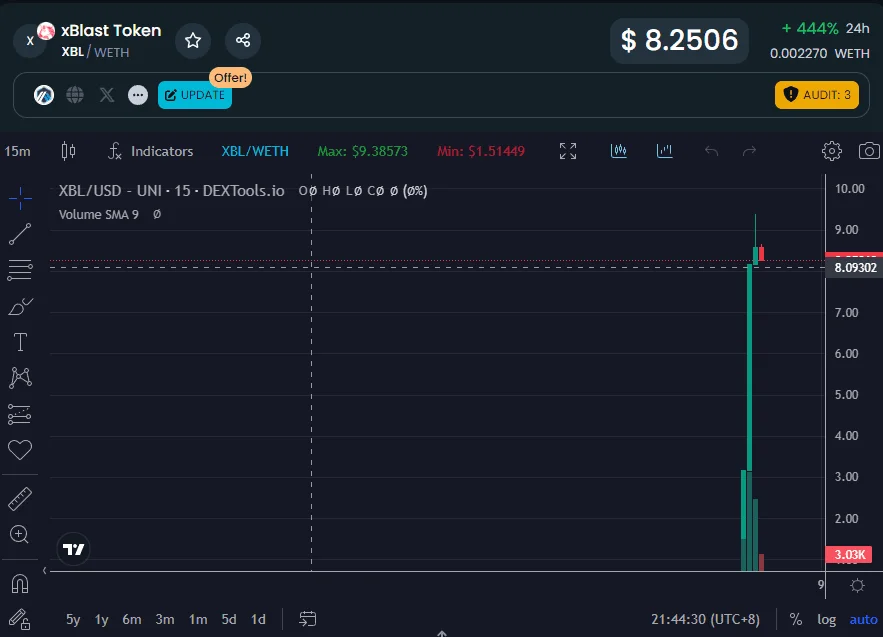Screen dimensions: 883x637
Task: Click the Volume SMA 9 indicator legend
Action: [x=99, y=215]
